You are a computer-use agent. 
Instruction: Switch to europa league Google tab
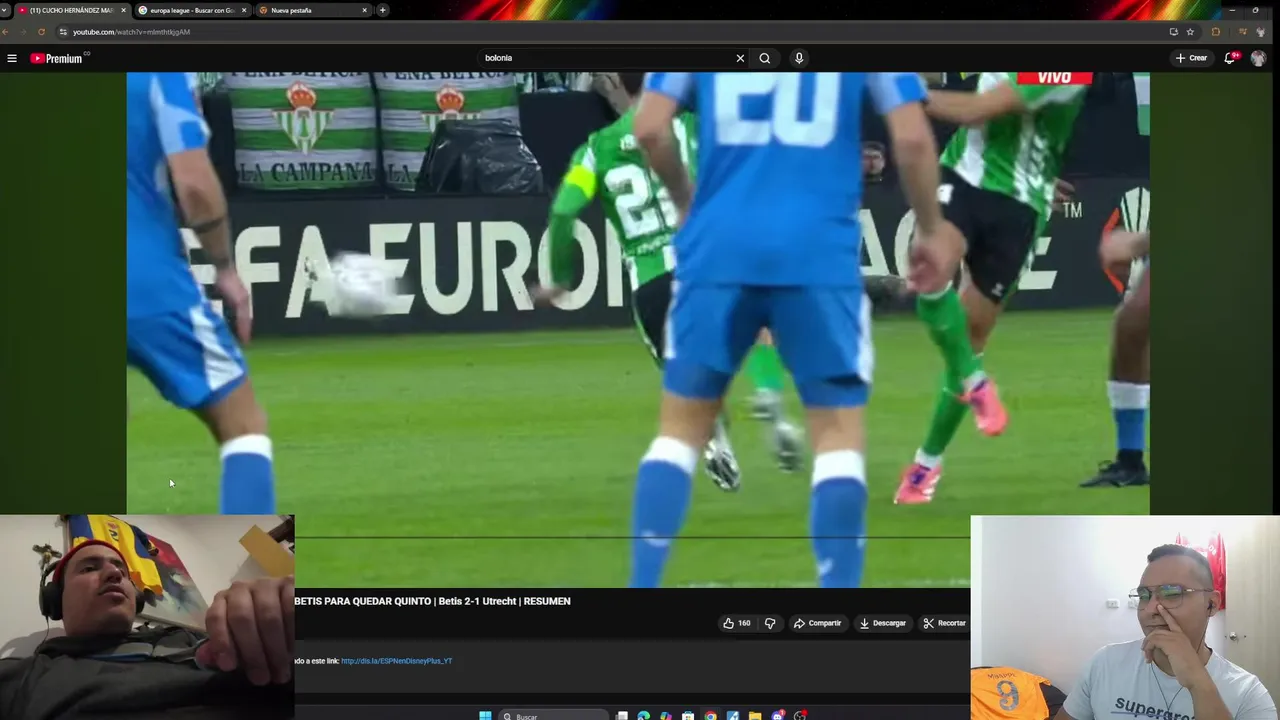(x=191, y=10)
